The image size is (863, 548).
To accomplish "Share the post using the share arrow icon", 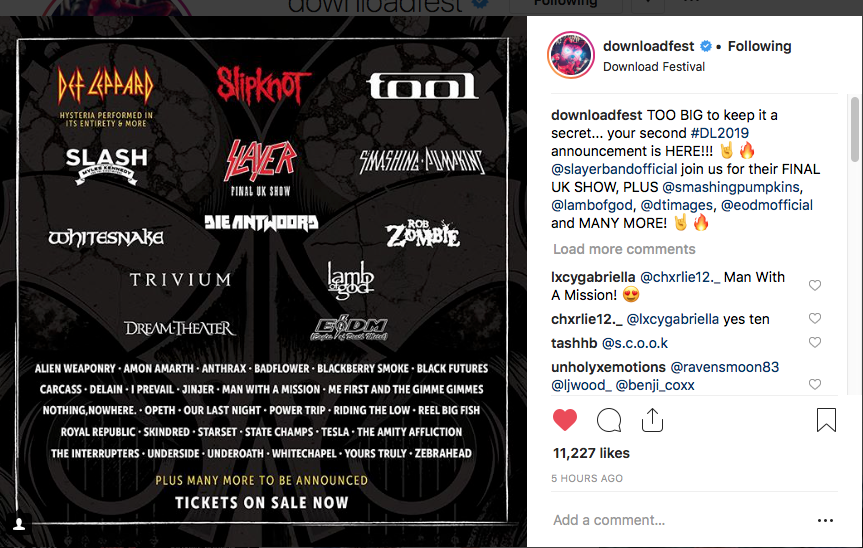I will 652,420.
